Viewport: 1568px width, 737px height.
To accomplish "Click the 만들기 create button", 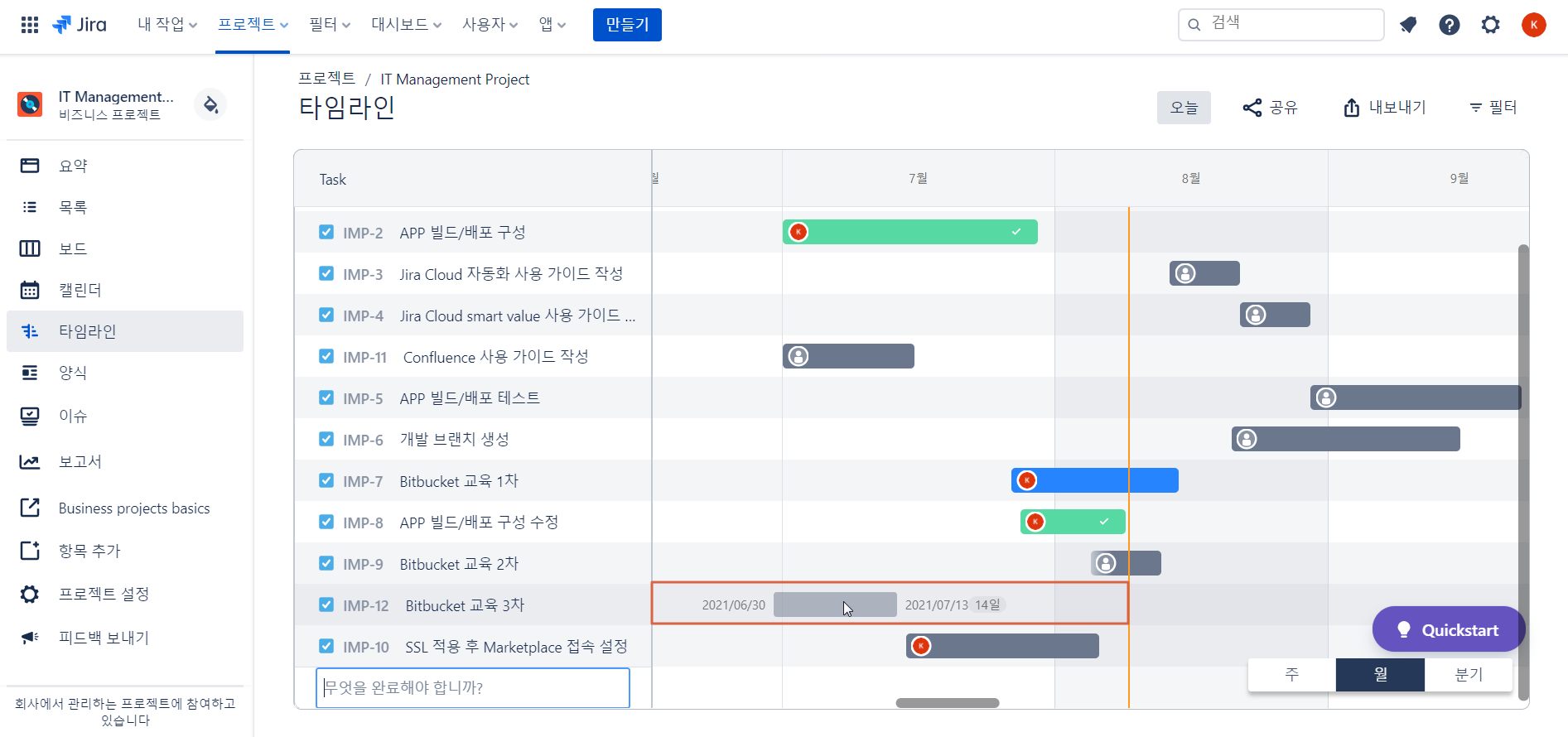I will click(x=627, y=25).
